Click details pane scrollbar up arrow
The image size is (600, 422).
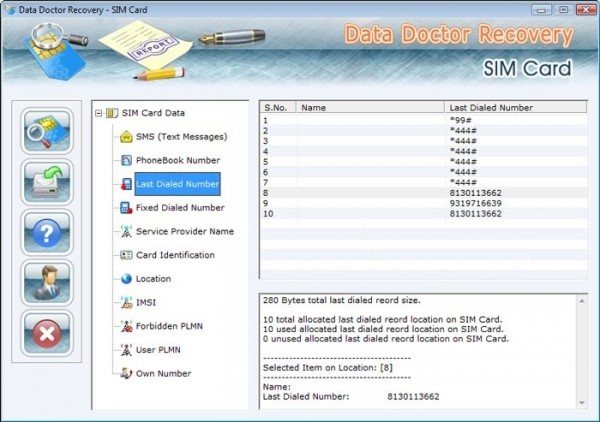pos(582,301)
